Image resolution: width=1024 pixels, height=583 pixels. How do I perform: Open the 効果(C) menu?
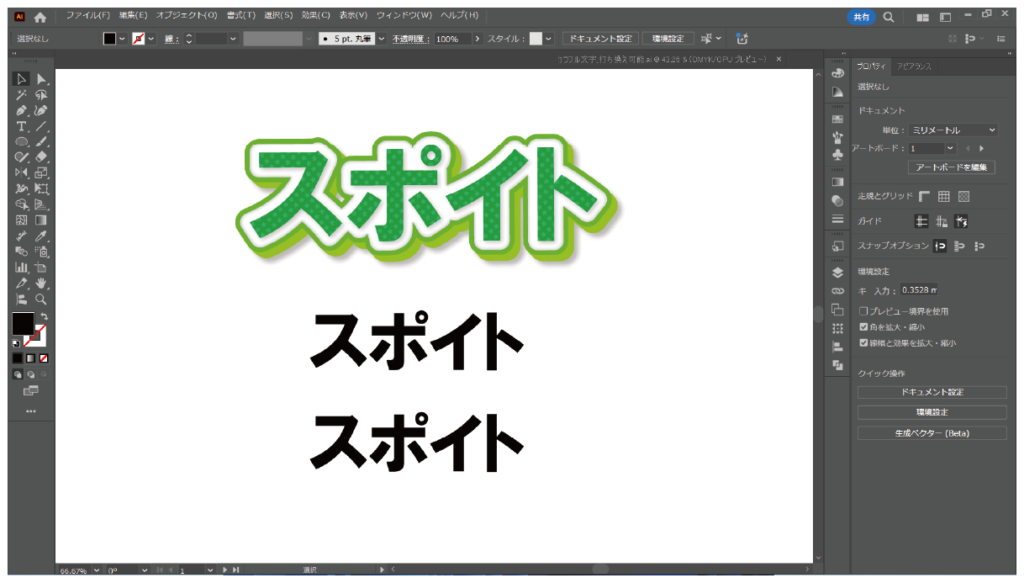point(316,15)
